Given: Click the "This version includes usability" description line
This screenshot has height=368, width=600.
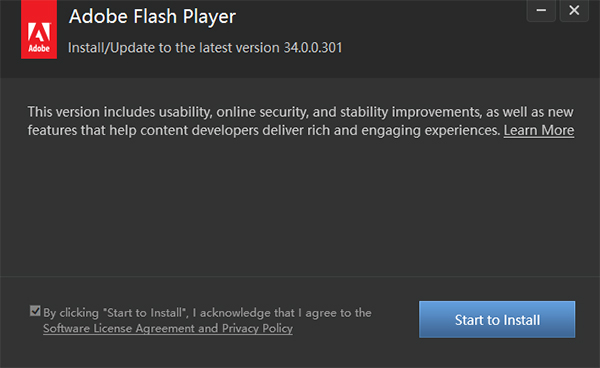Looking at the screenshot, I should pyautogui.click(x=300, y=112).
